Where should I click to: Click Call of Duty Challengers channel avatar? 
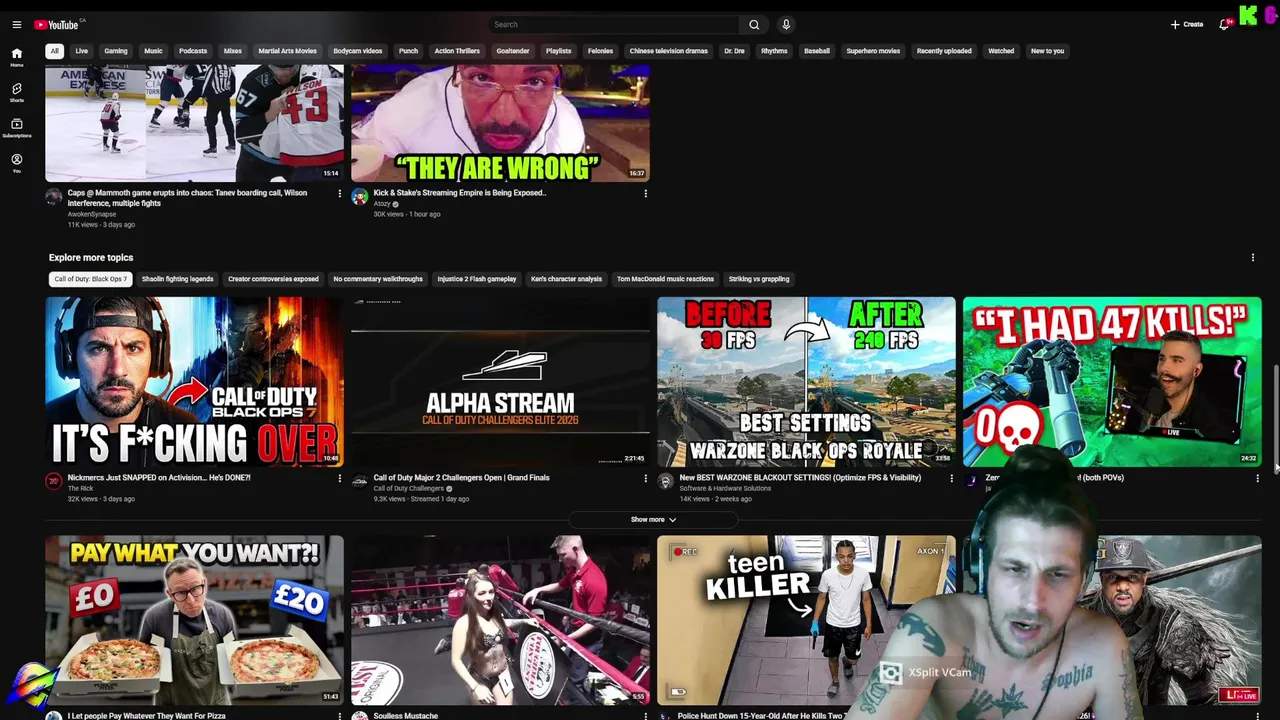360,482
